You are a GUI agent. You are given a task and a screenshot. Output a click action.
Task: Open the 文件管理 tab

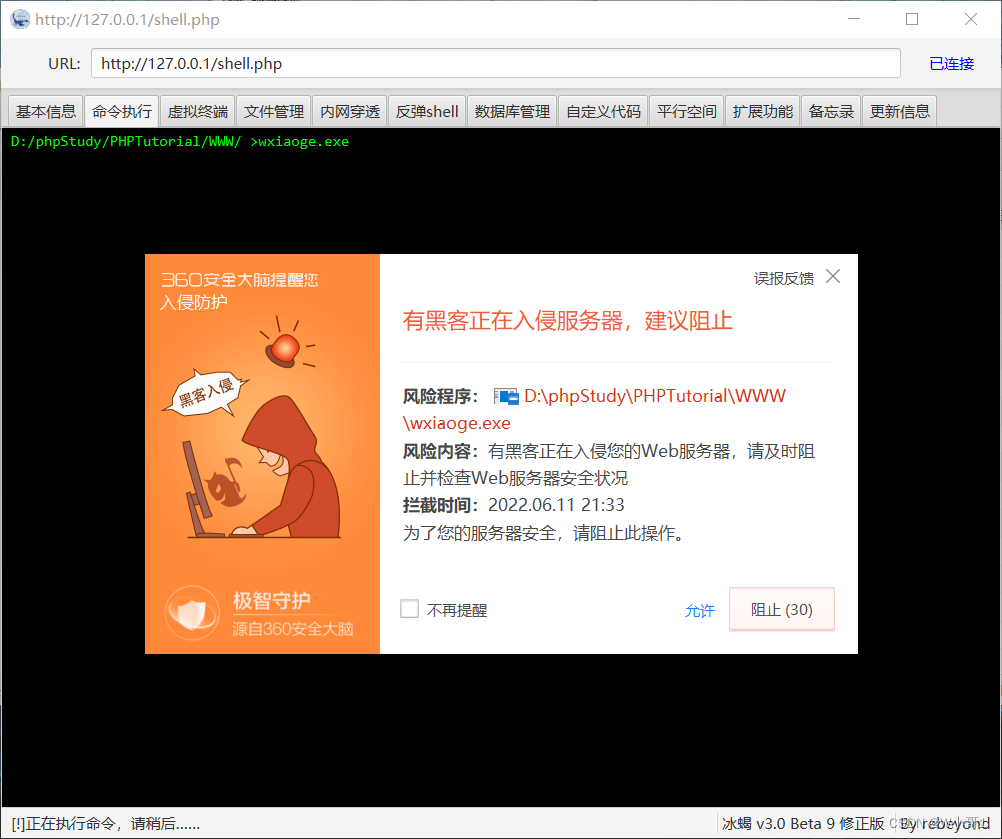pyautogui.click(x=273, y=111)
